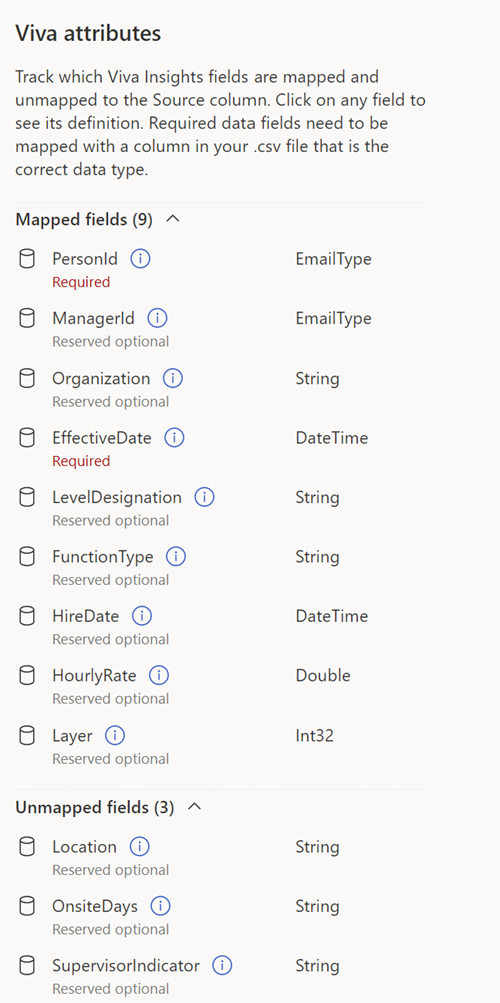Select the PersonId field name
The image size is (500, 1003).
(85, 259)
